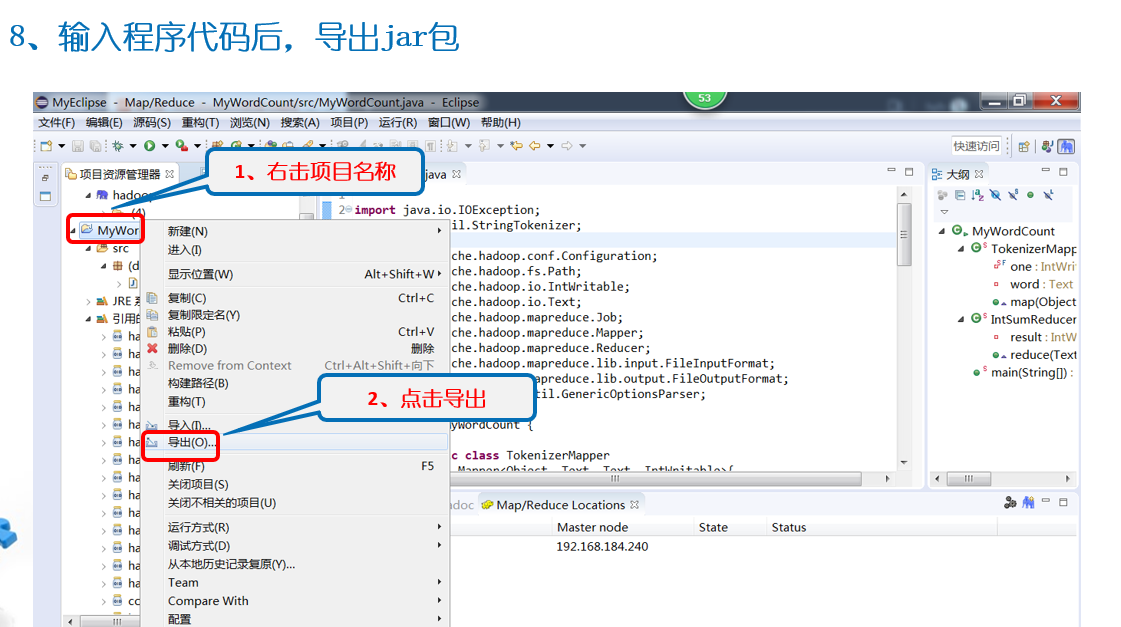Click the Next Annotation toolbar icon
The image size is (1121, 627).
452,146
